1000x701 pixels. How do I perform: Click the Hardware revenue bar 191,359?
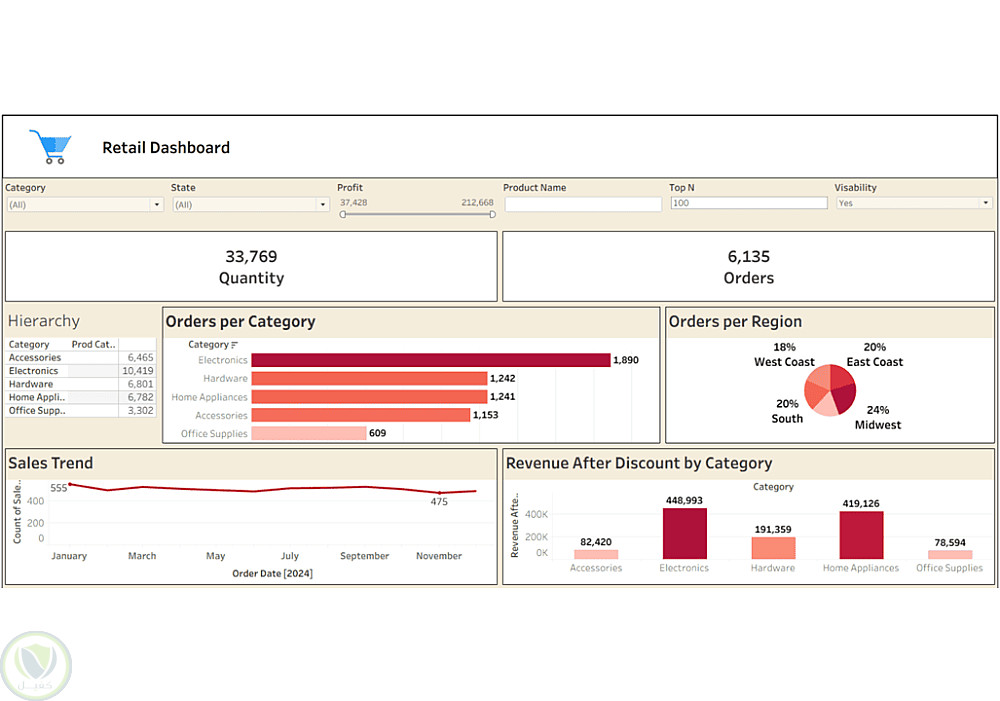tap(773, 549)
